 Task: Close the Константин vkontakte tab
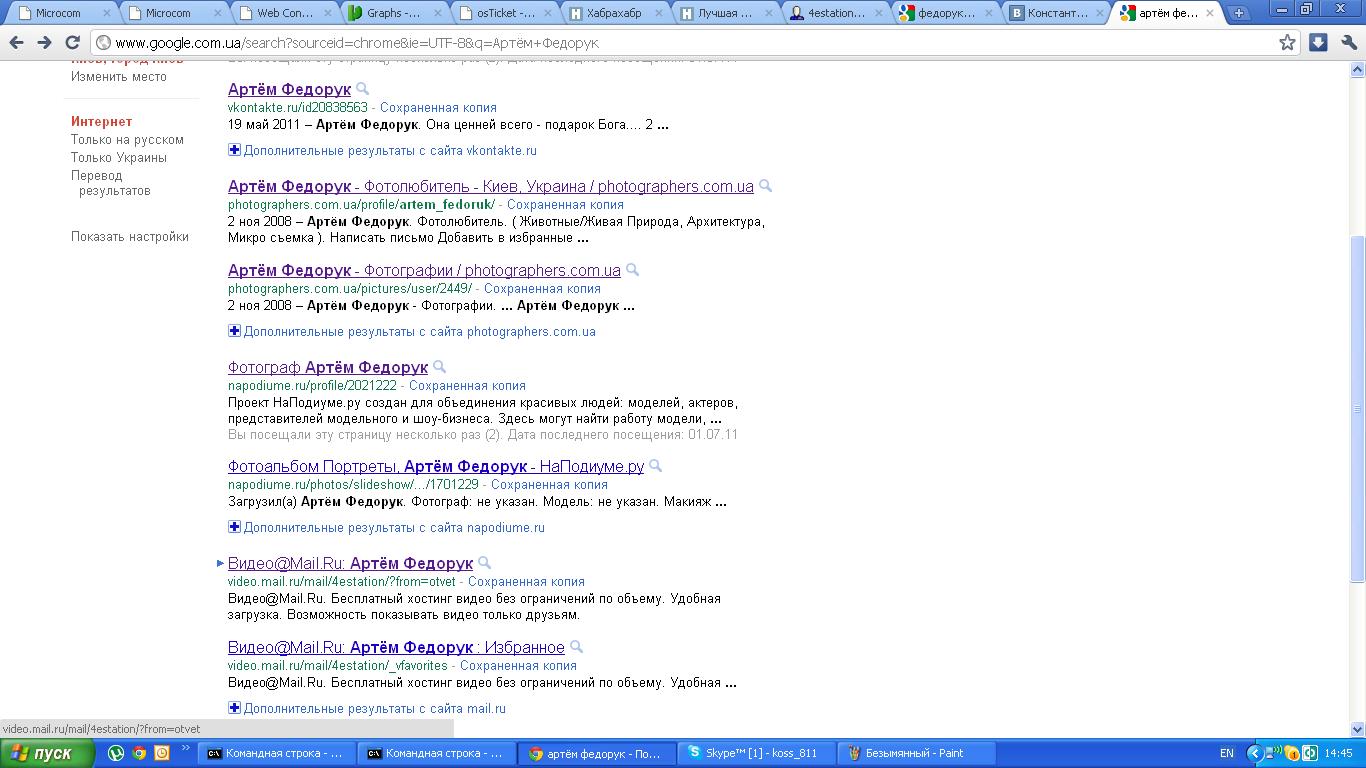[1099, 14]
